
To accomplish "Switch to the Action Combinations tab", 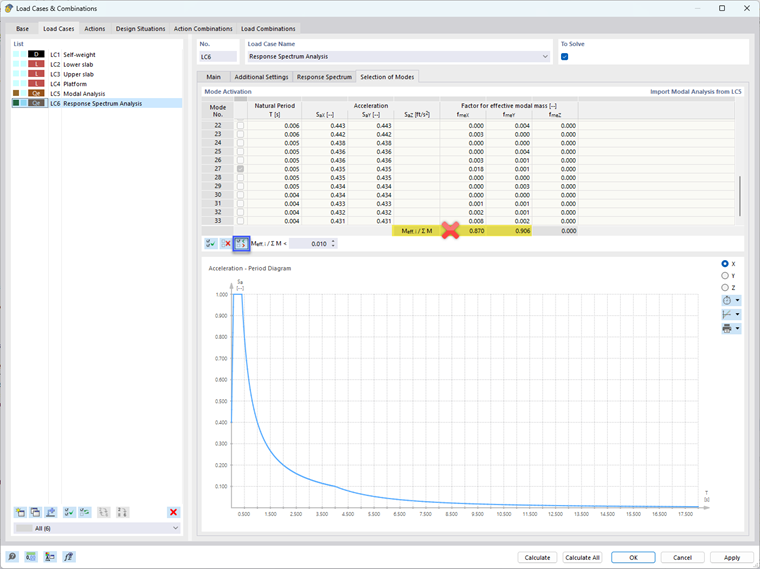I will tap(203, 29).
